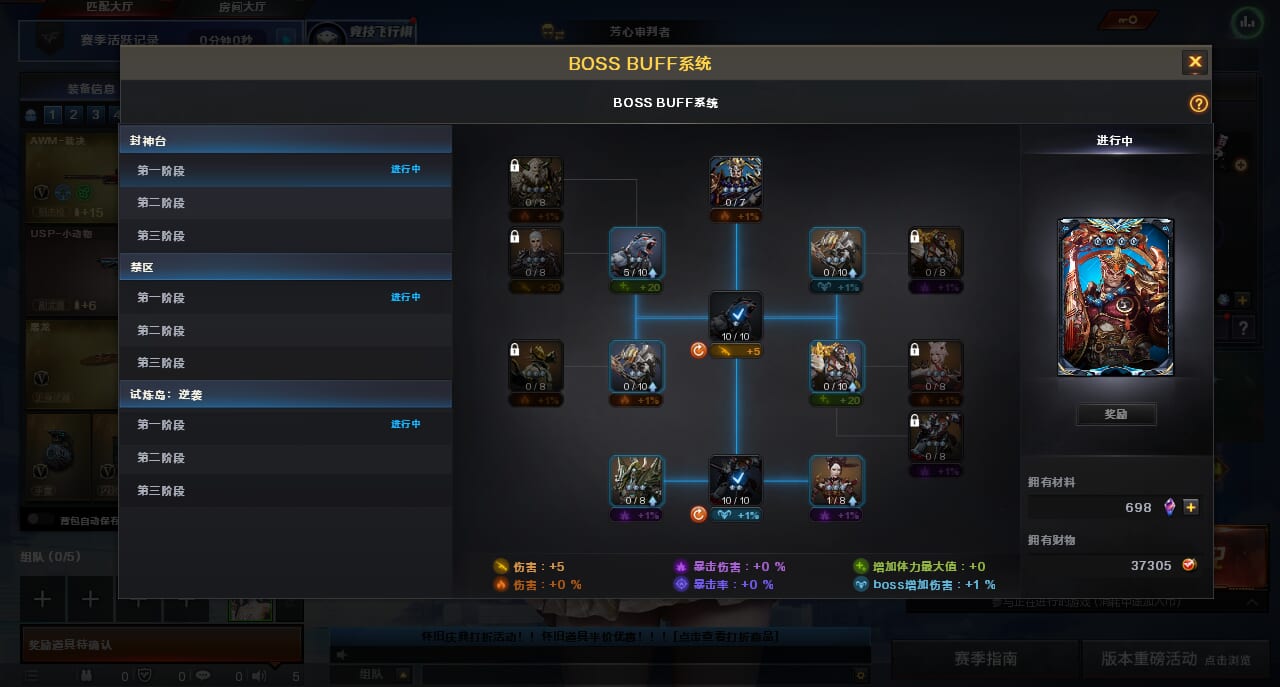This screenshot has height=687, width=1280.
Task: Select the green dragon boss node 0/8
Action: (x=636, y=482)
